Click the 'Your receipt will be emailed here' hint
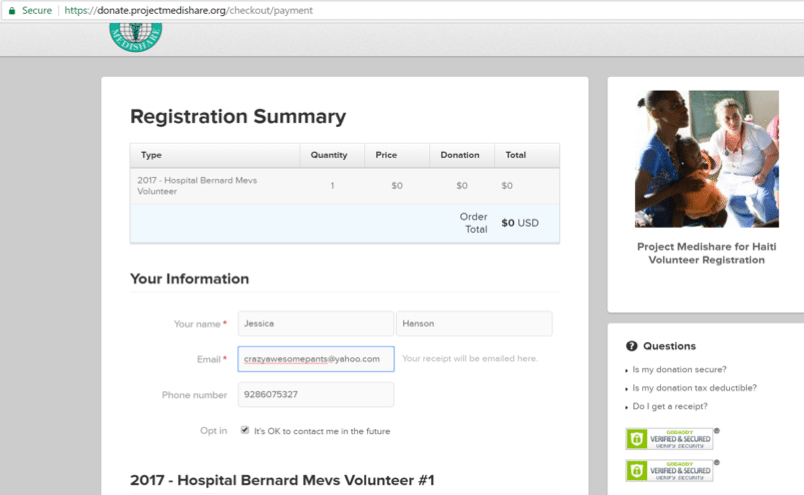 (x=470, y=359)
